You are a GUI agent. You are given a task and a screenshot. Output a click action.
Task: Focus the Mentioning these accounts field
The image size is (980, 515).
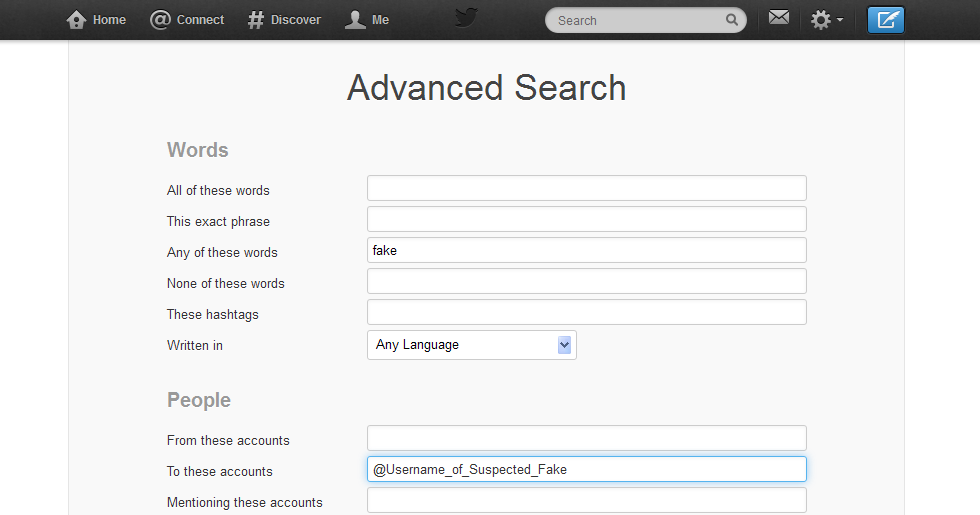point(586,500)
